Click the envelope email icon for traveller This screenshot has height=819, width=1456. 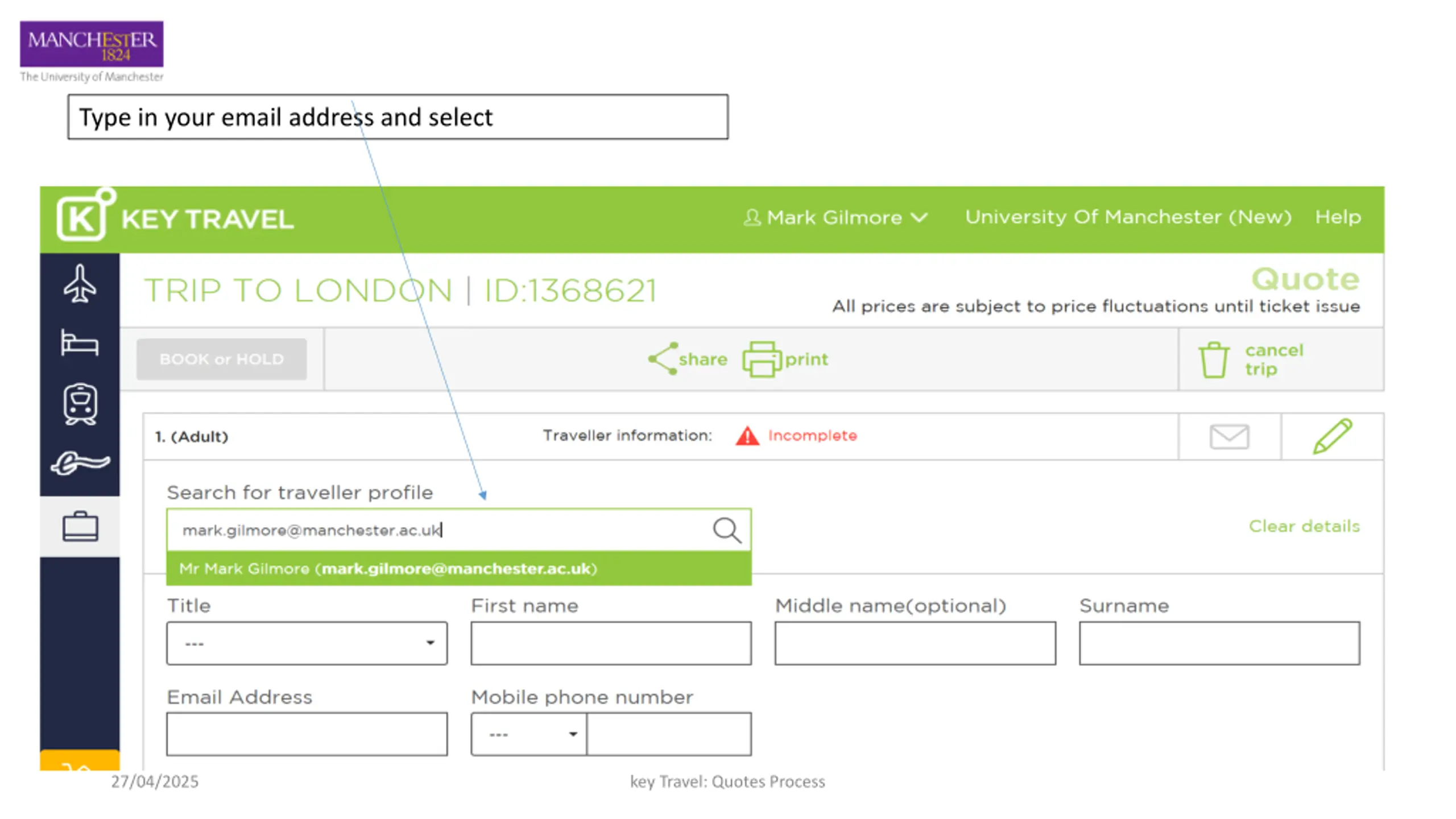(x=1229, y=436)
